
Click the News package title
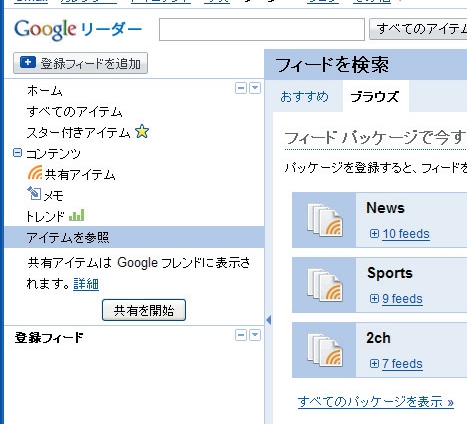[x=385, y=208]
